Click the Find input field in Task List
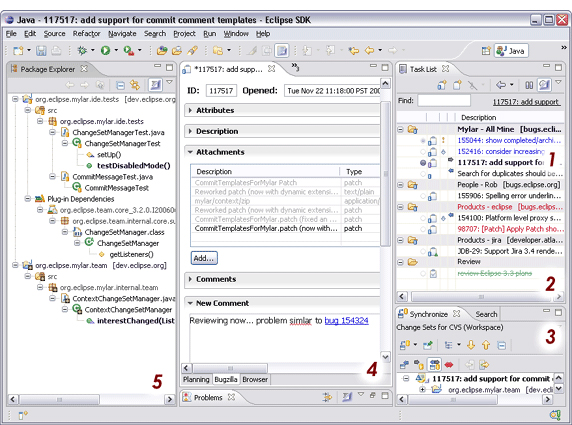572x425 pixels. point(444,101)
